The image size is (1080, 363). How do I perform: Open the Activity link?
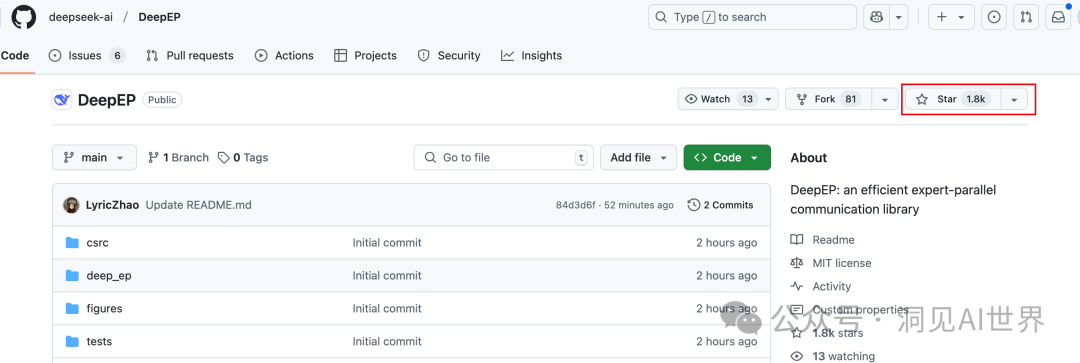[821, 287]
